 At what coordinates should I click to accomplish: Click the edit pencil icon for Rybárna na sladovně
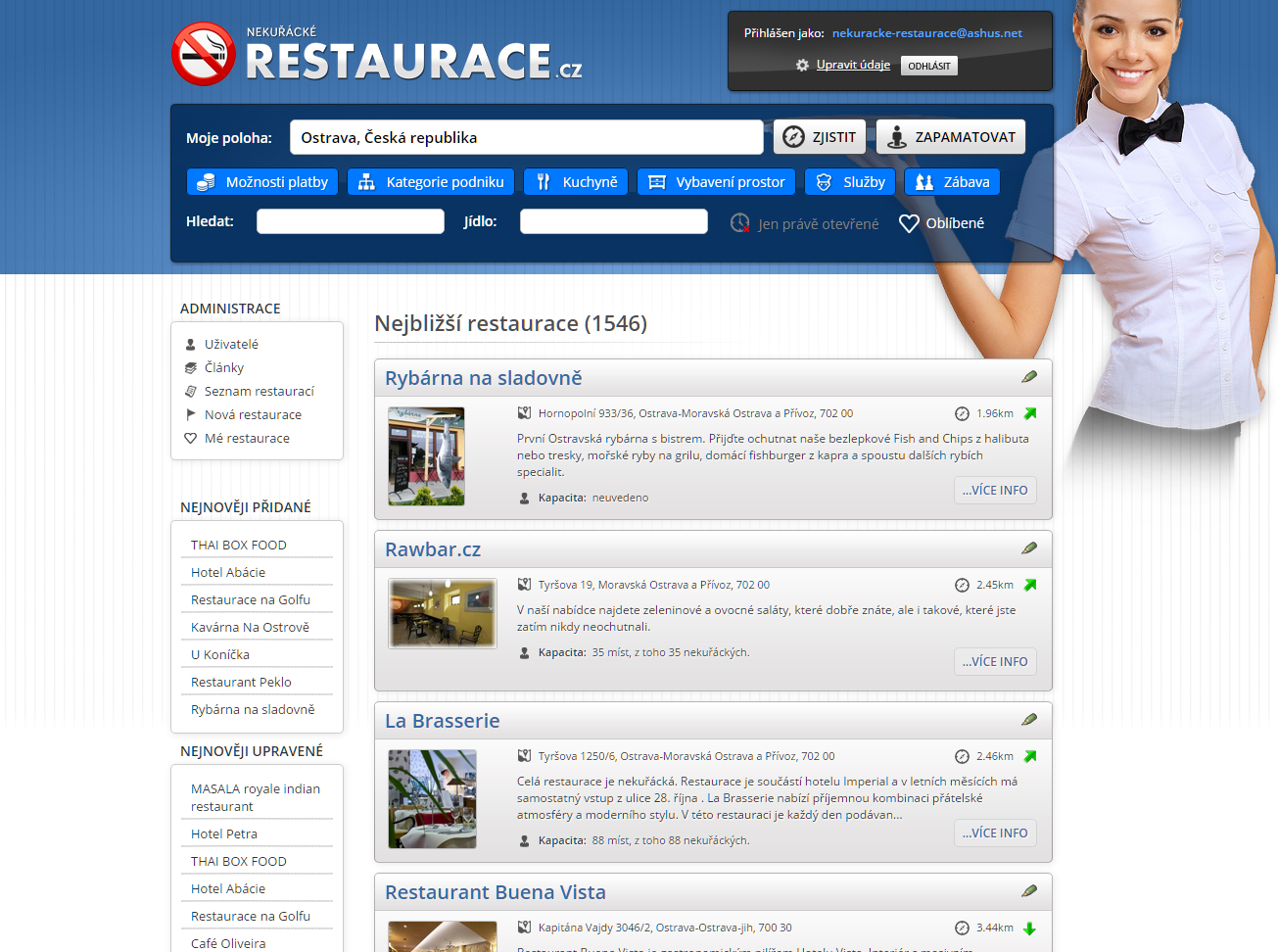point(1029,377)
